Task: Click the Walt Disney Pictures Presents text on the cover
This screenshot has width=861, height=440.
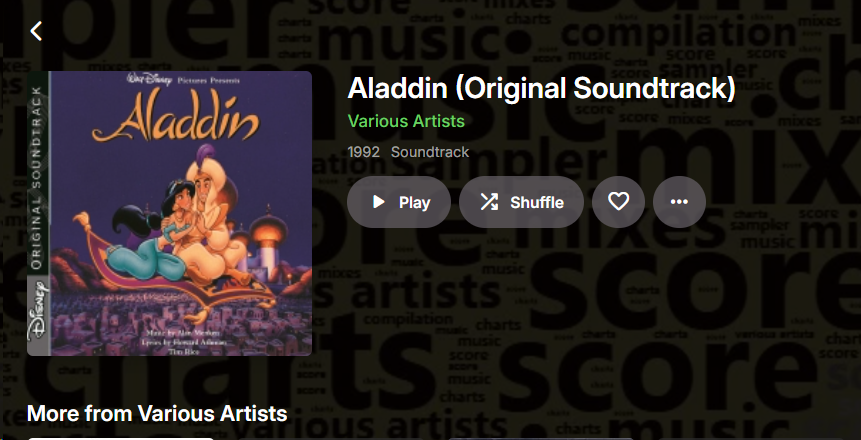Action: point(183,80)
